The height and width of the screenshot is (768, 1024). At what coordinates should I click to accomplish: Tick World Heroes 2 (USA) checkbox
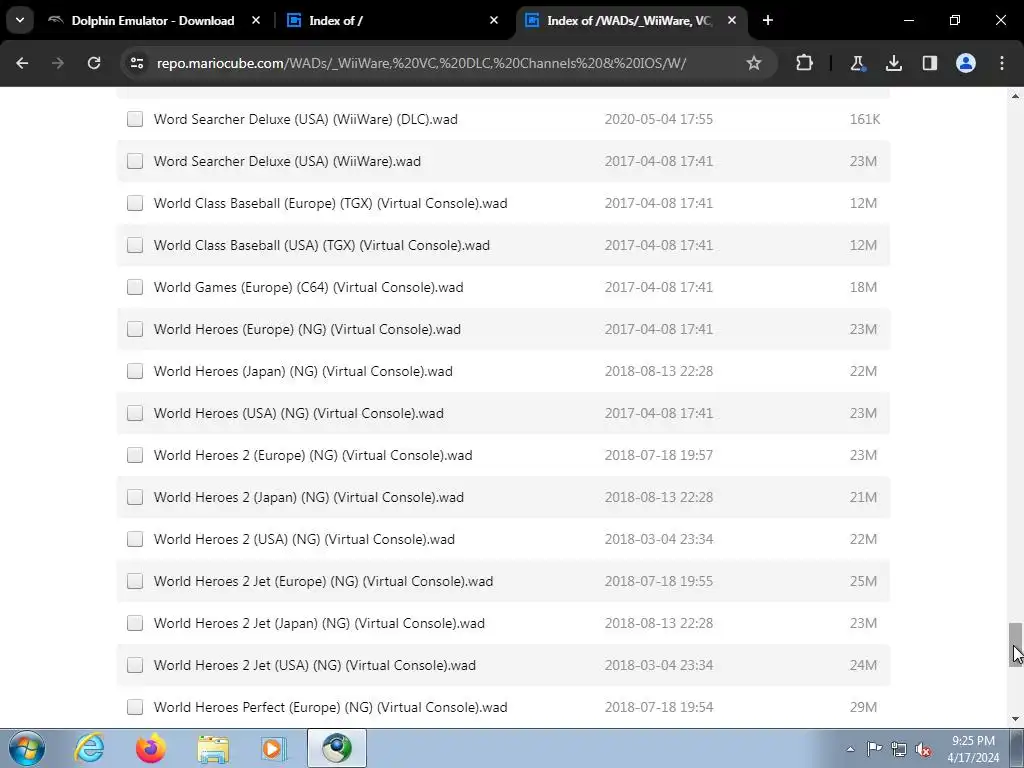coord(135,539)
